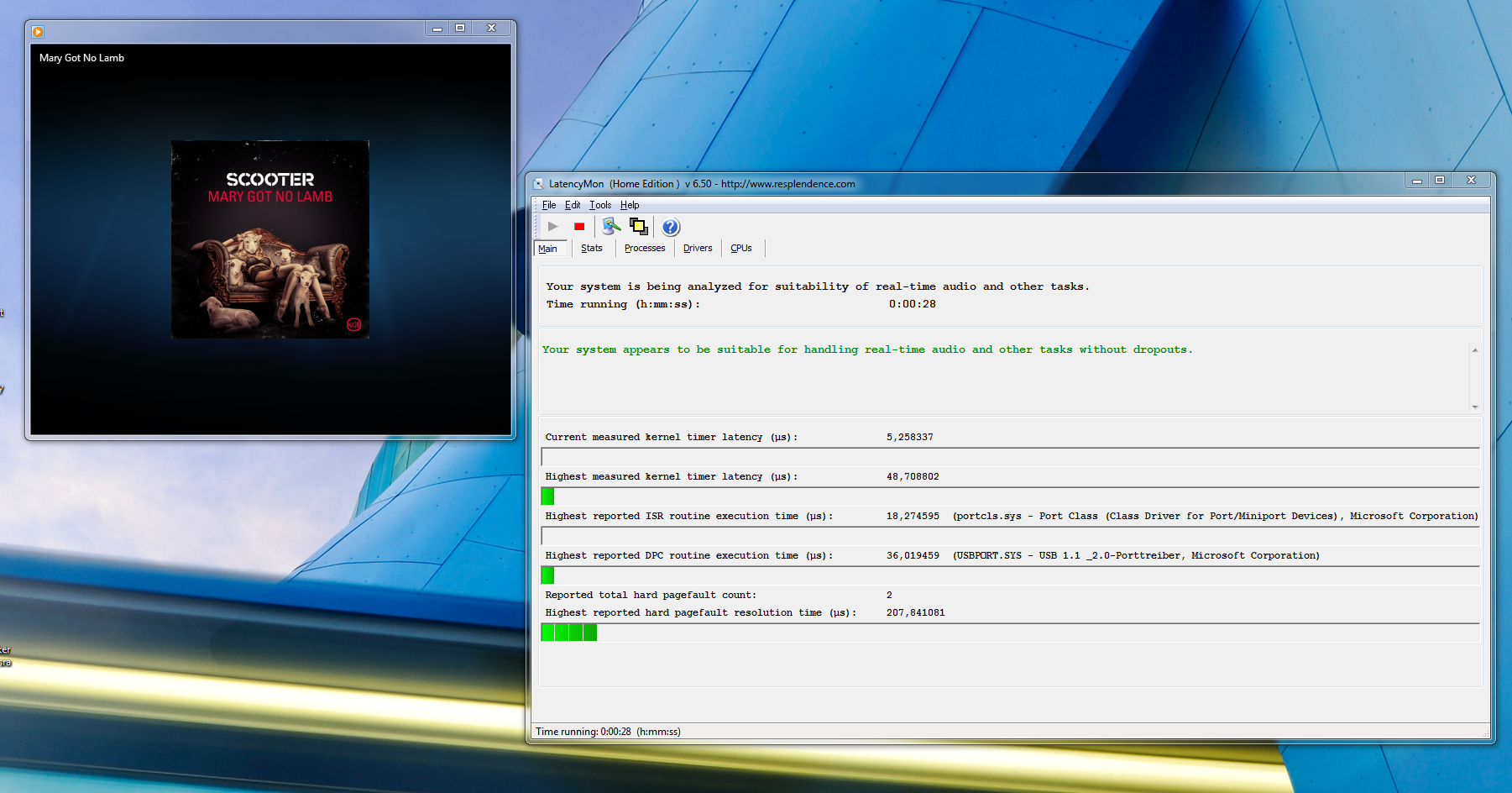The image size is (1512, 793).
Task: Switch to the Processes tab
Action: pyautogui.click(x=645, y=249)
